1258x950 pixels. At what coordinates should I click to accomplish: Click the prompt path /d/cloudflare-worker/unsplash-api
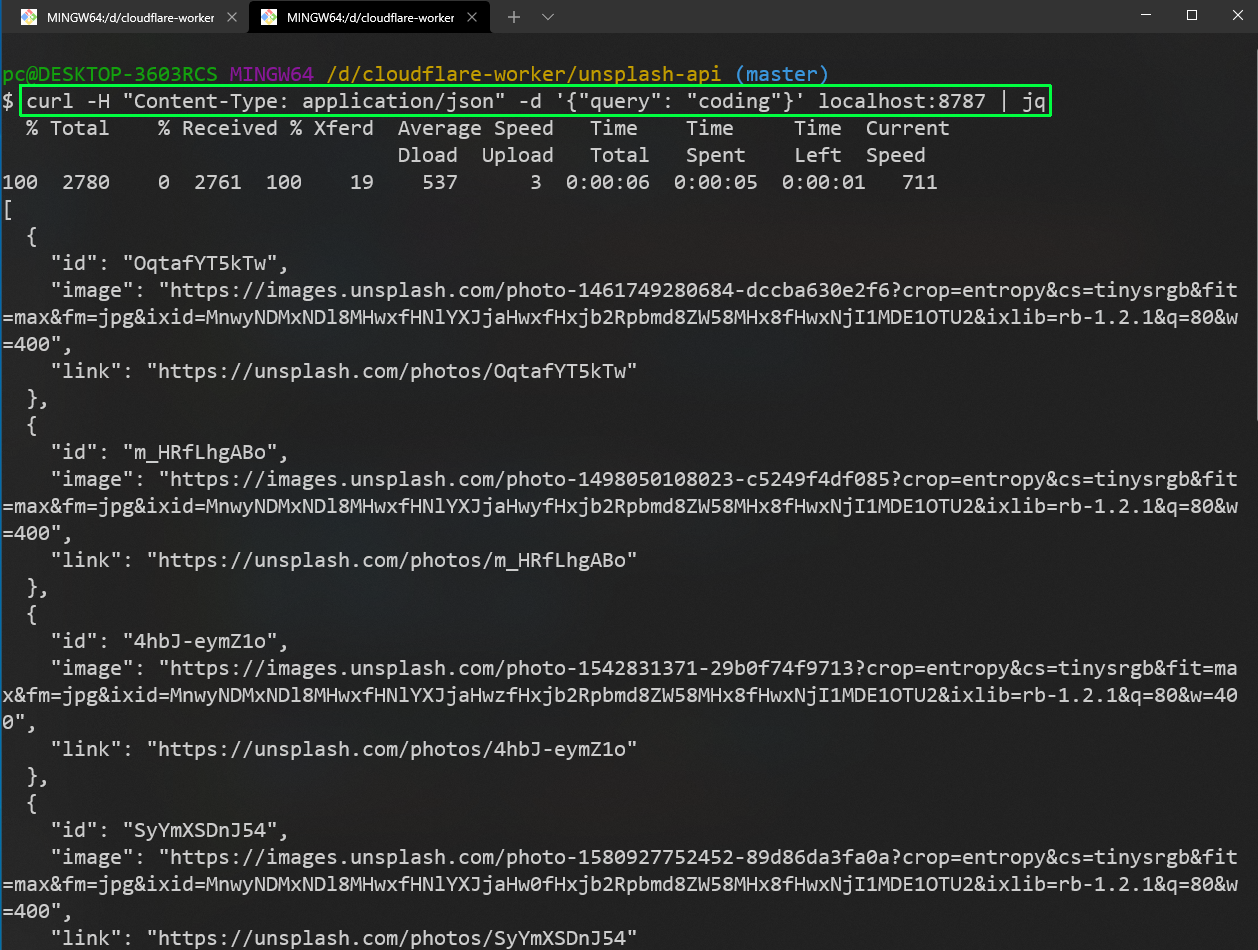[x=525, y=74]
